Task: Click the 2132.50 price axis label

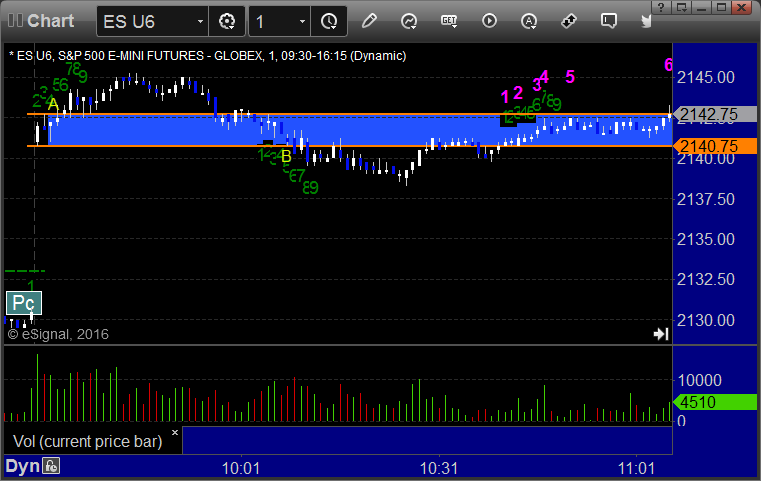Action: 706,280
